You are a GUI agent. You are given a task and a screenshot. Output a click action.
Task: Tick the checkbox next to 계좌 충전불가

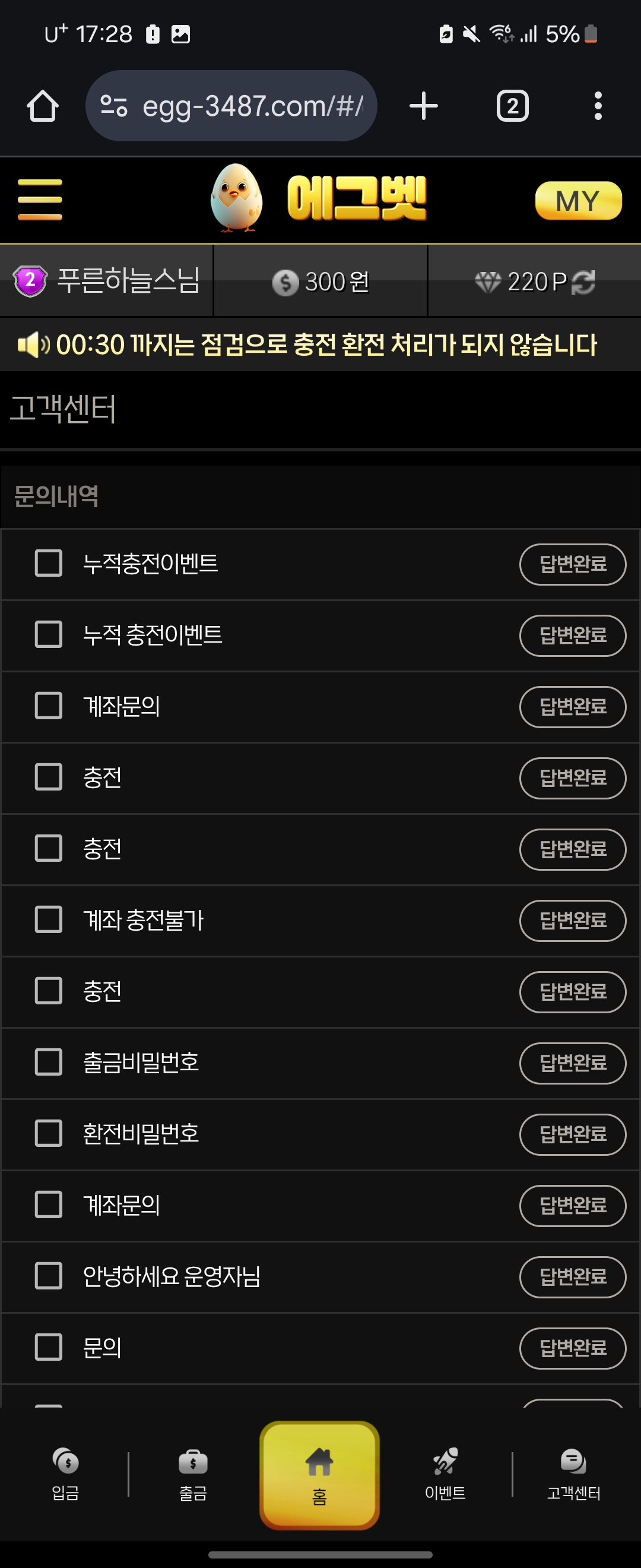click(49, 919)
